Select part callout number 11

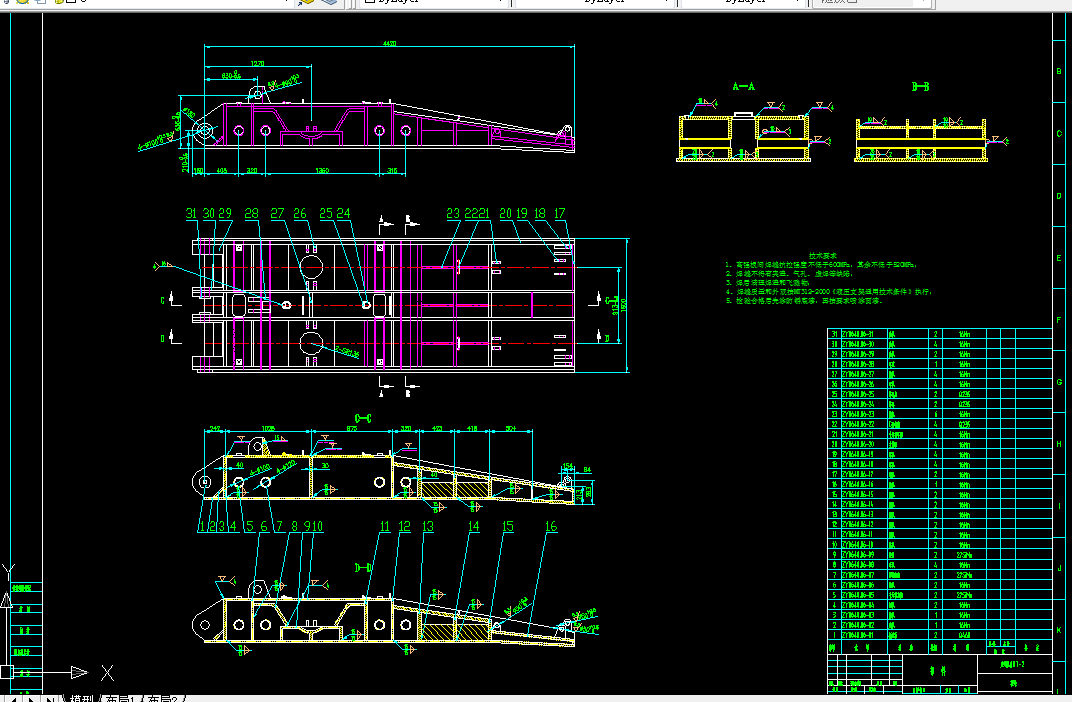point(385,526)
